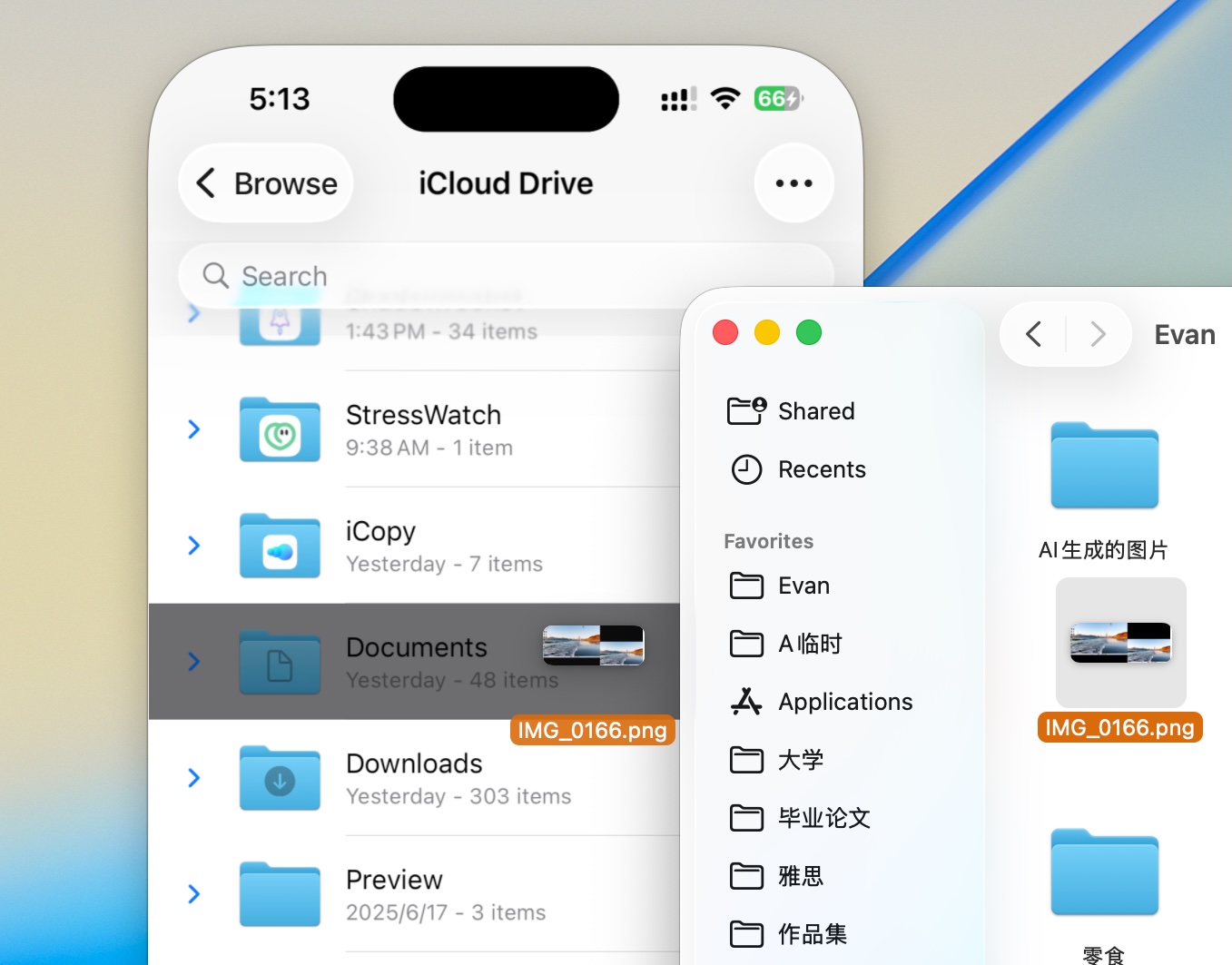
Task: Tap the StressWatch folder name
Action: tap(424, 415)
